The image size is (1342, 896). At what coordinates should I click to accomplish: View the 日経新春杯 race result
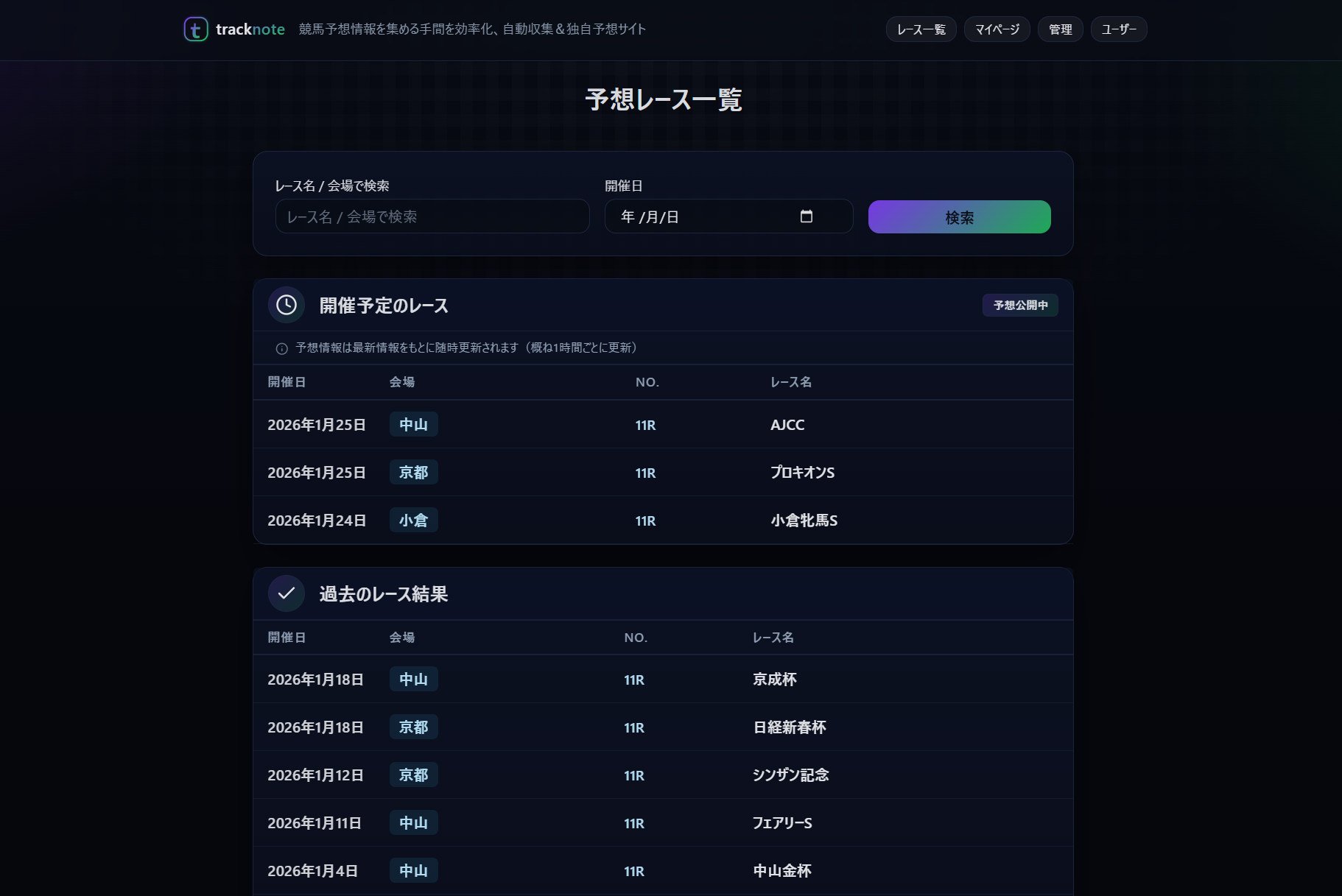[x=789, y=727]
